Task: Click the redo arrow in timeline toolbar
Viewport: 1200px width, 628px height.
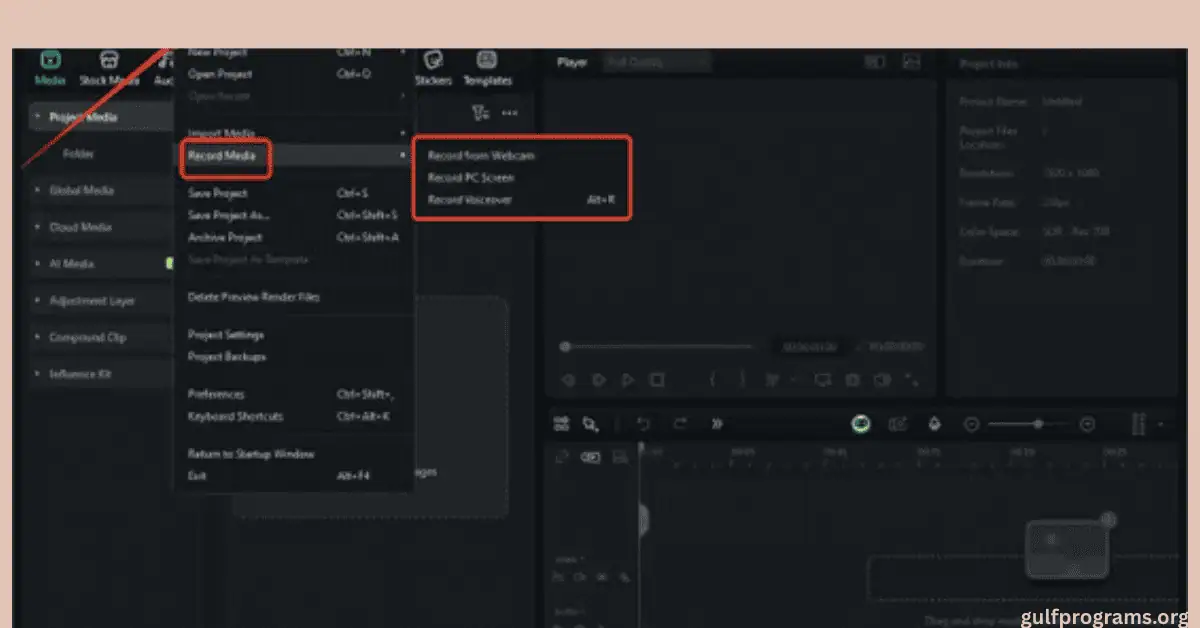Action: click(680, 424)
